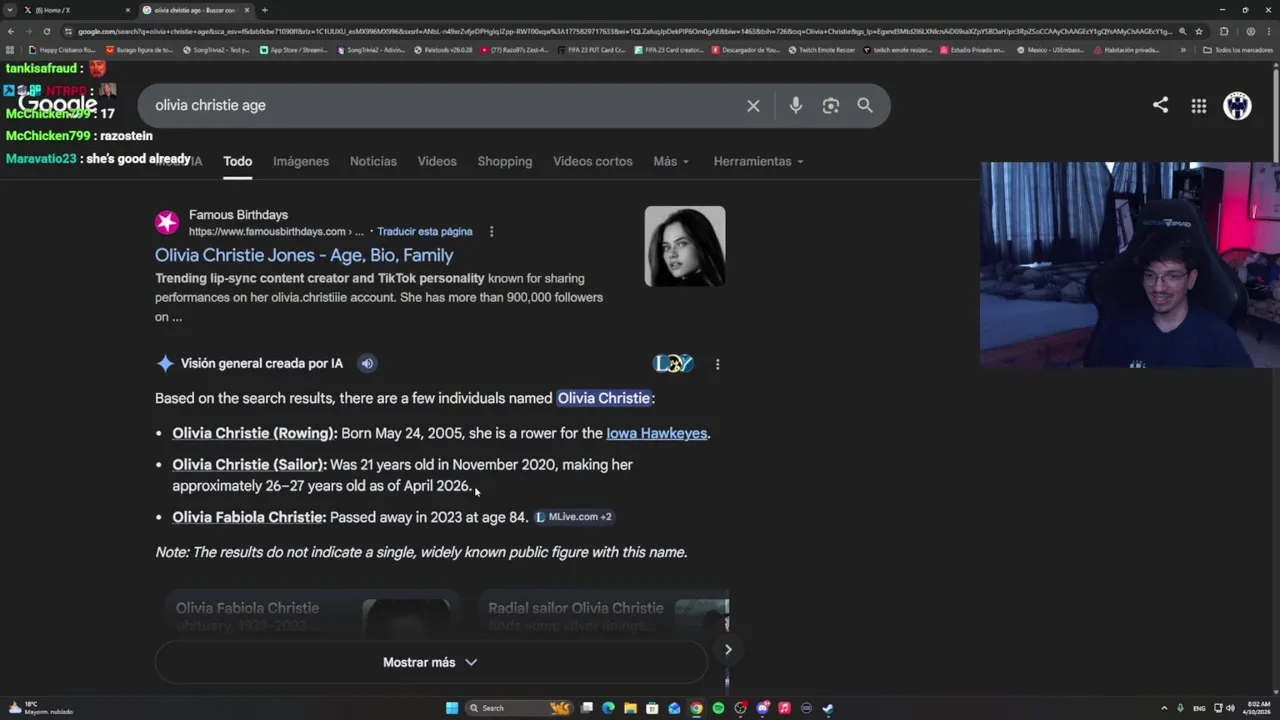Click the ENG language indicator
Screen dimensions: 1280x720
click(x=1199, y=708)
